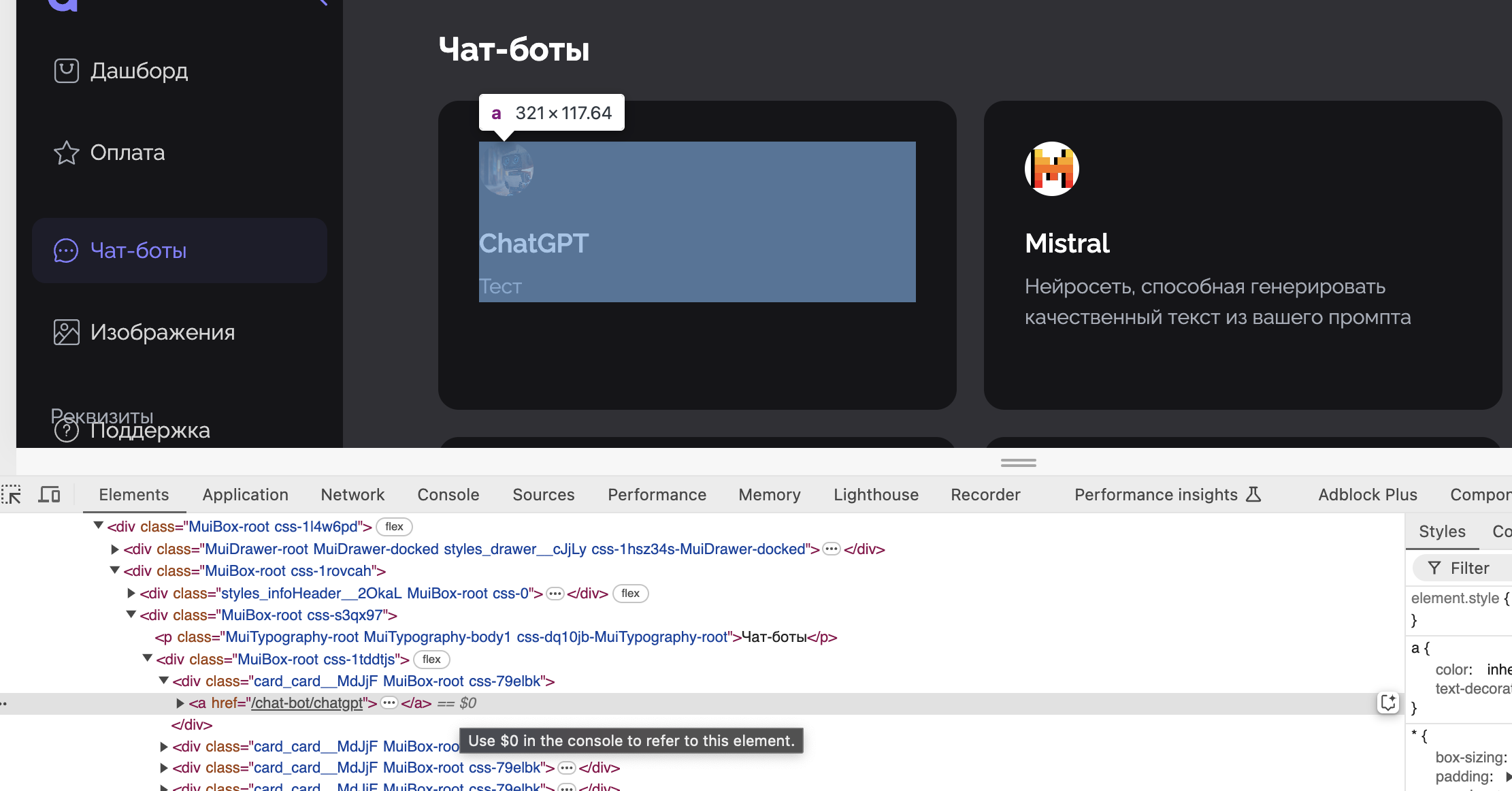Open the Mistral chatbot card title

(1067, 243)
